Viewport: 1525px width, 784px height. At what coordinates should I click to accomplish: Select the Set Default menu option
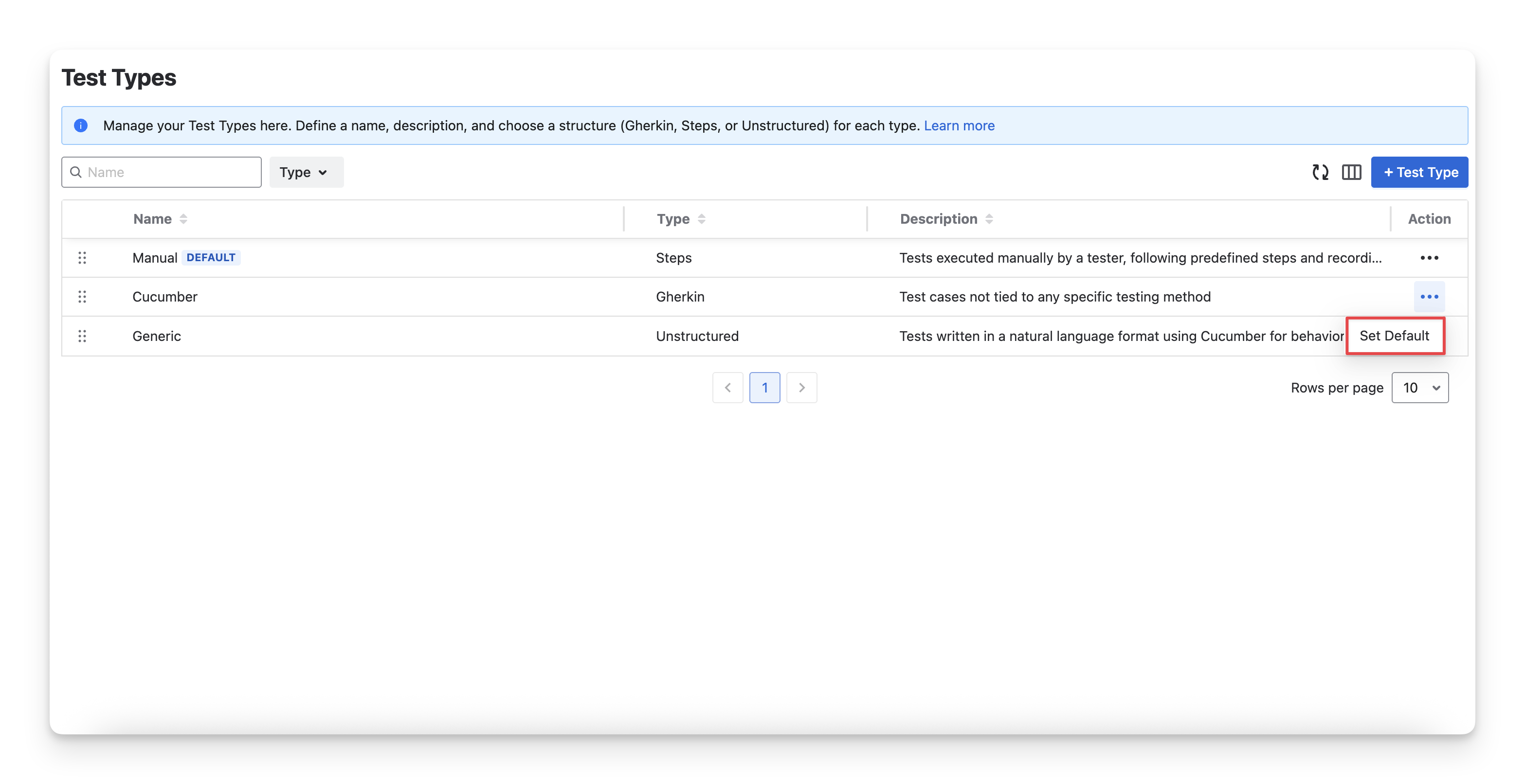tap(1394, 336)
